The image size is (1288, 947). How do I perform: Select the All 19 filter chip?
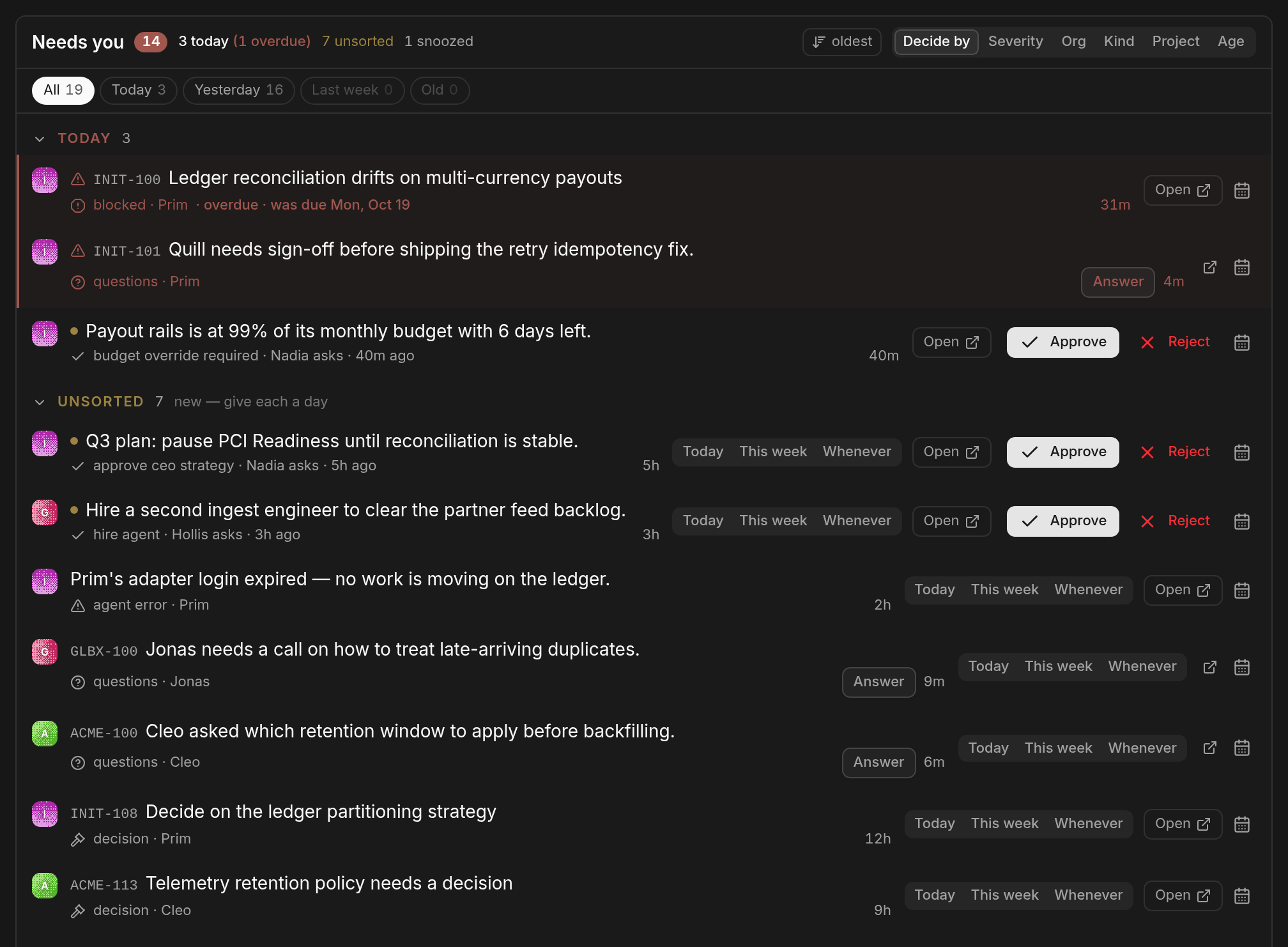tap(63, 90)
